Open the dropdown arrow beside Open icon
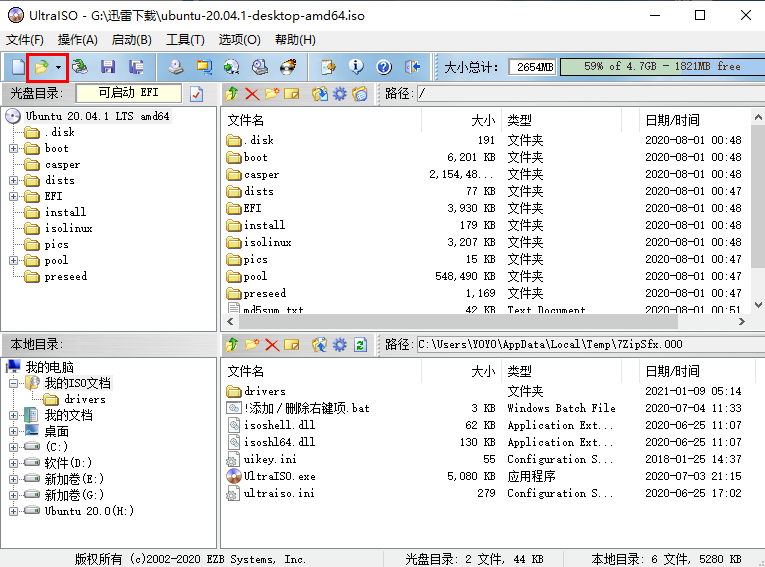 pyautogui.click(x=59, y=67)
